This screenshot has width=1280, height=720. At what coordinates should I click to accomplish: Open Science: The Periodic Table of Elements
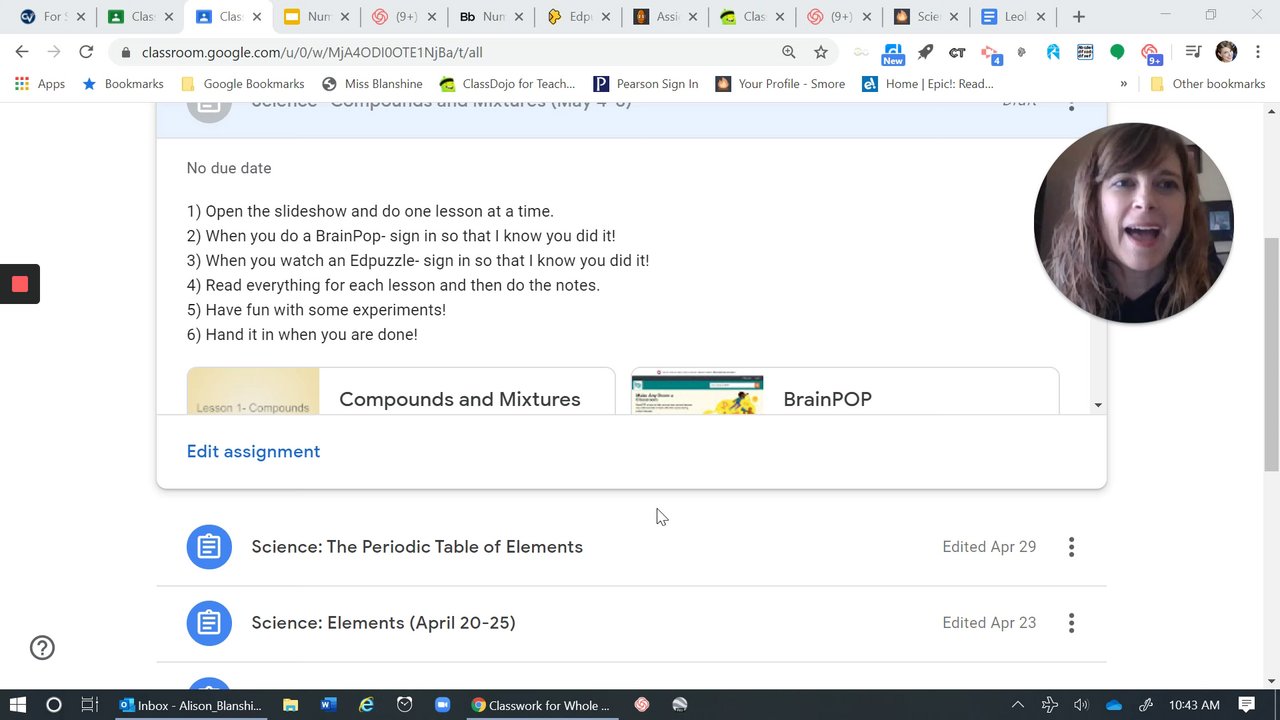[417, 547]
